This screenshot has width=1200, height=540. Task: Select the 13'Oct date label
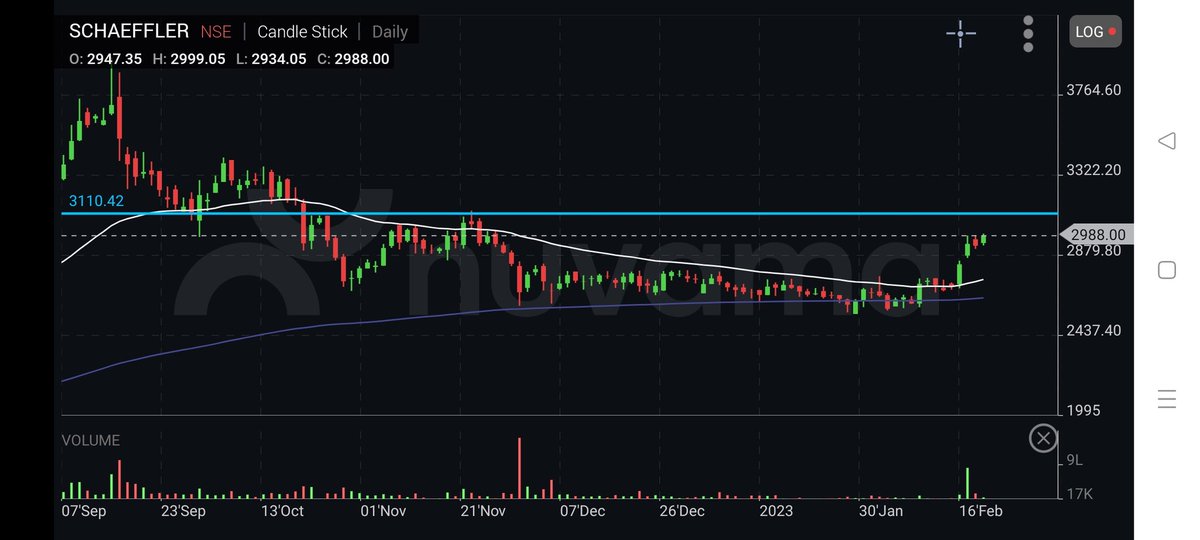click(281, 511)
